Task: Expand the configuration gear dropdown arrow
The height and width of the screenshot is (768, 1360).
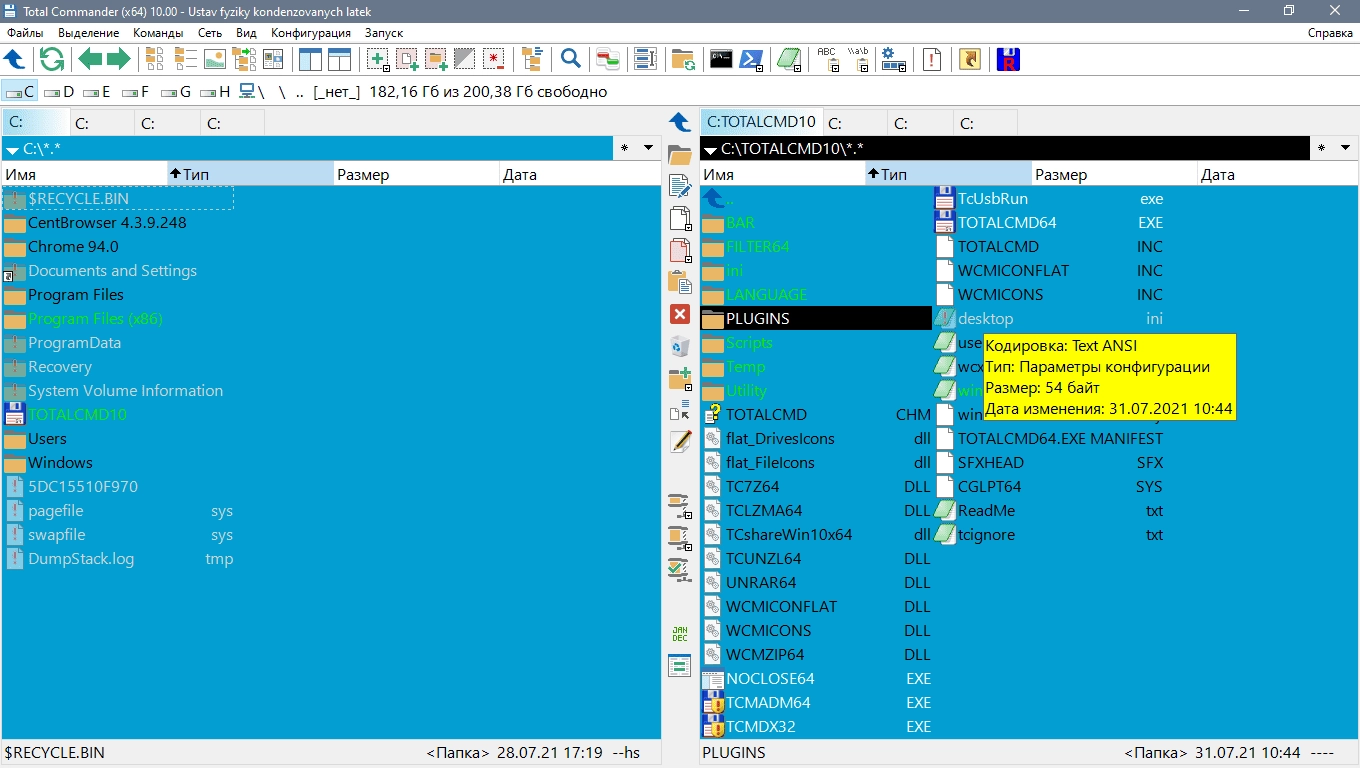Action: 903,68
